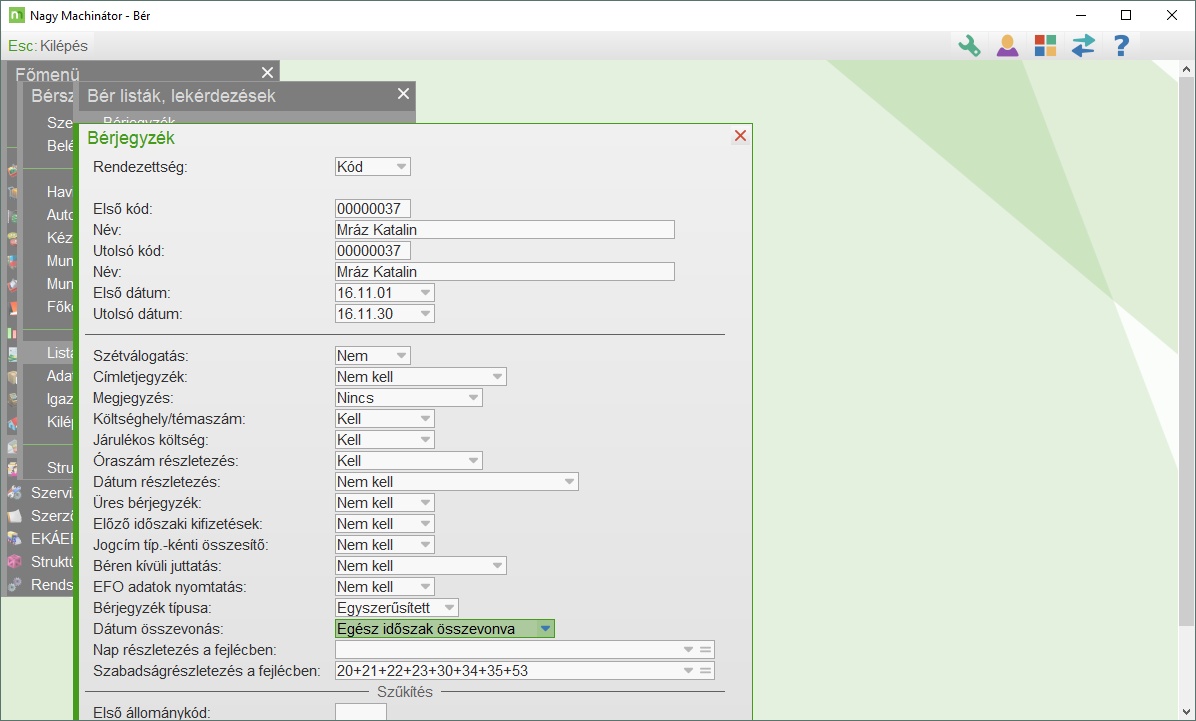Screen dimensions: 1196x721
Task: Open the colored tiles module switcher icon
Action: tap(1045, 46)
